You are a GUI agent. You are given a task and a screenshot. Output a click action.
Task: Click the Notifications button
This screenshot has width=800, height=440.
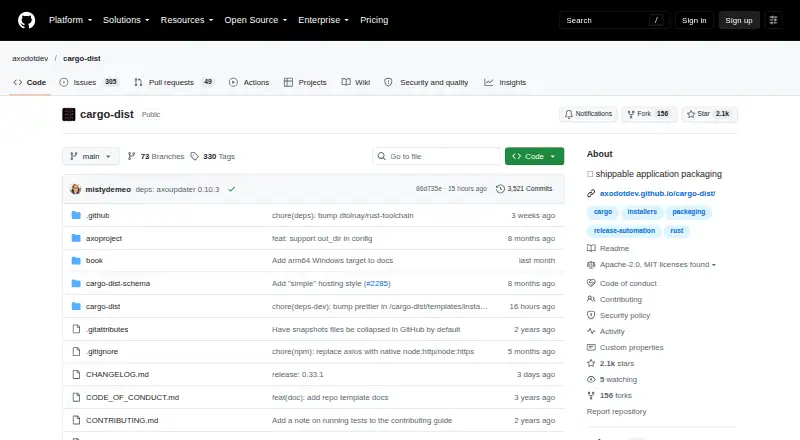pyautogui.click(x=588, y=114)
